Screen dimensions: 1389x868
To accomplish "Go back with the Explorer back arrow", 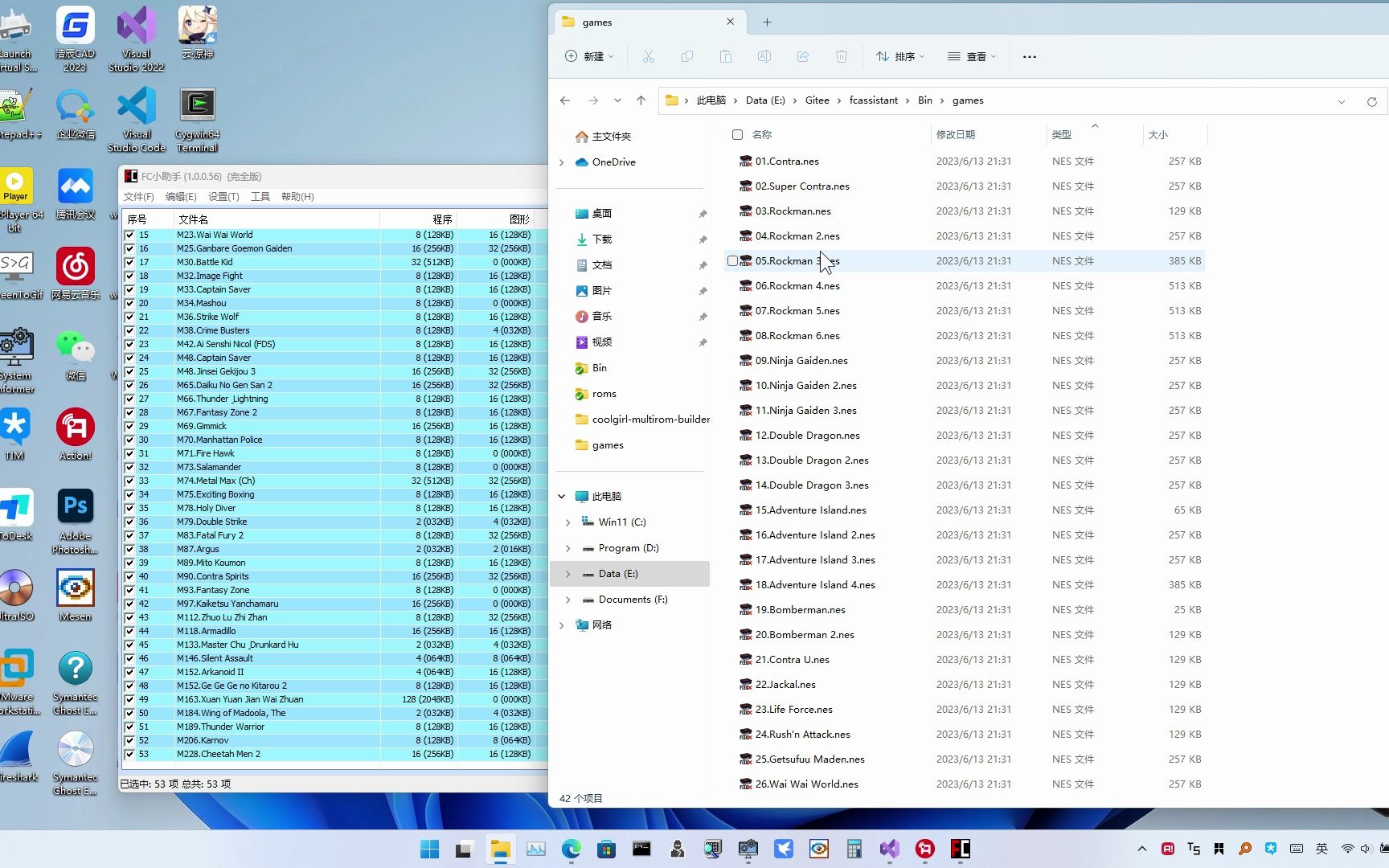I will pos(565,100).
